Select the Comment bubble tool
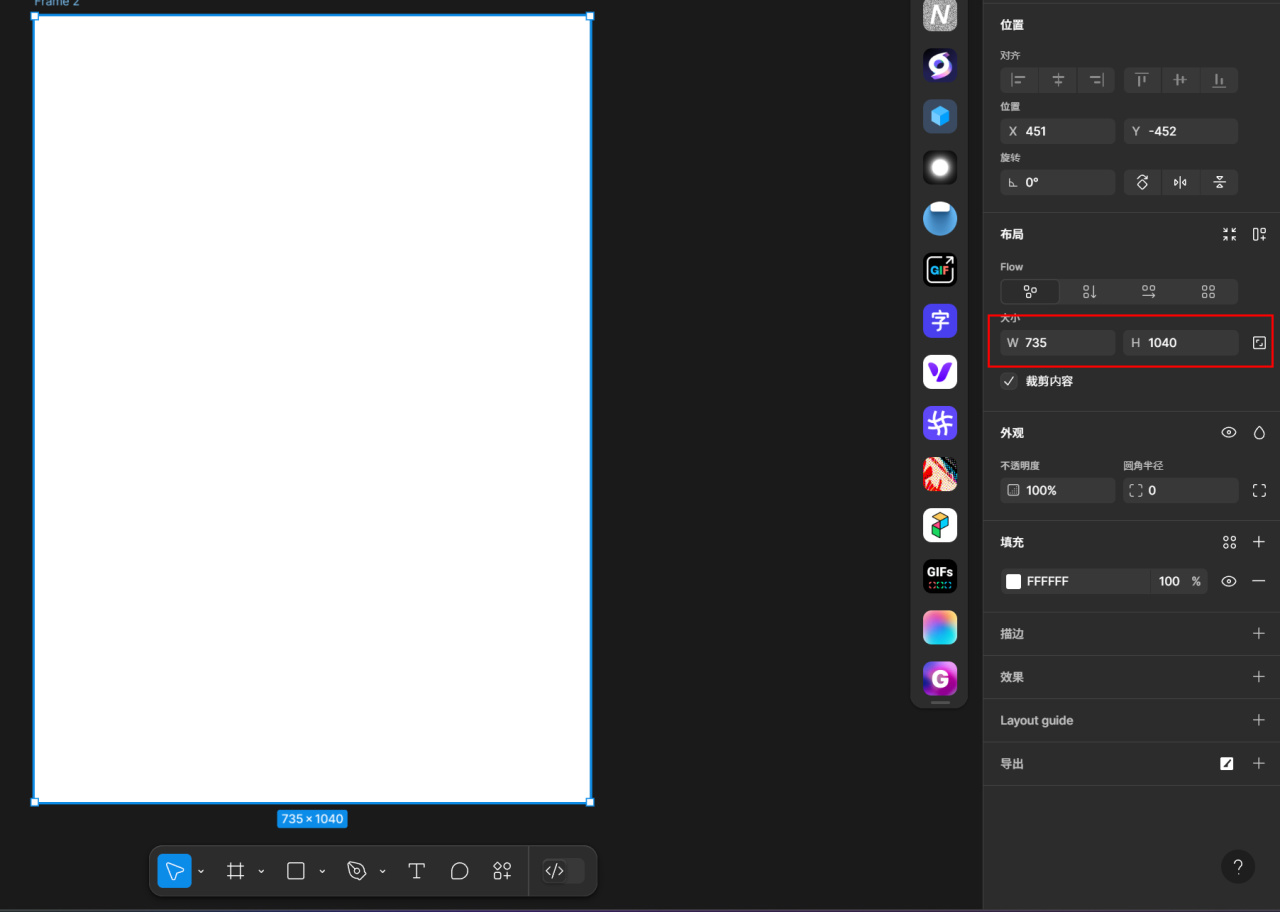Image resolution: width=1280 pixels, height=912 pixels. coord(460,871)
